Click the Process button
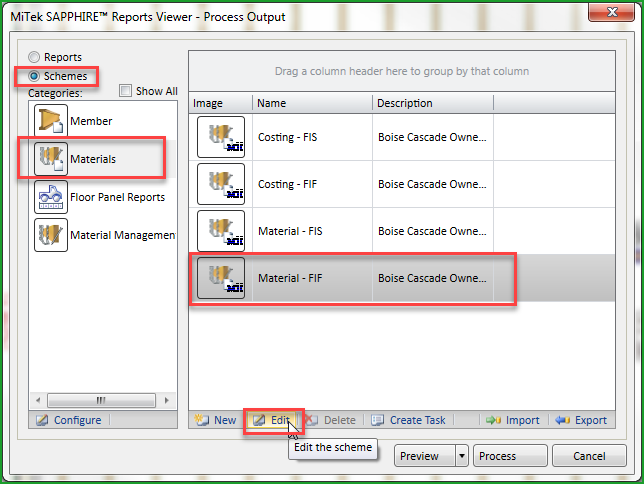The height and width of the screenshot is (484, 644). [510, 456]
